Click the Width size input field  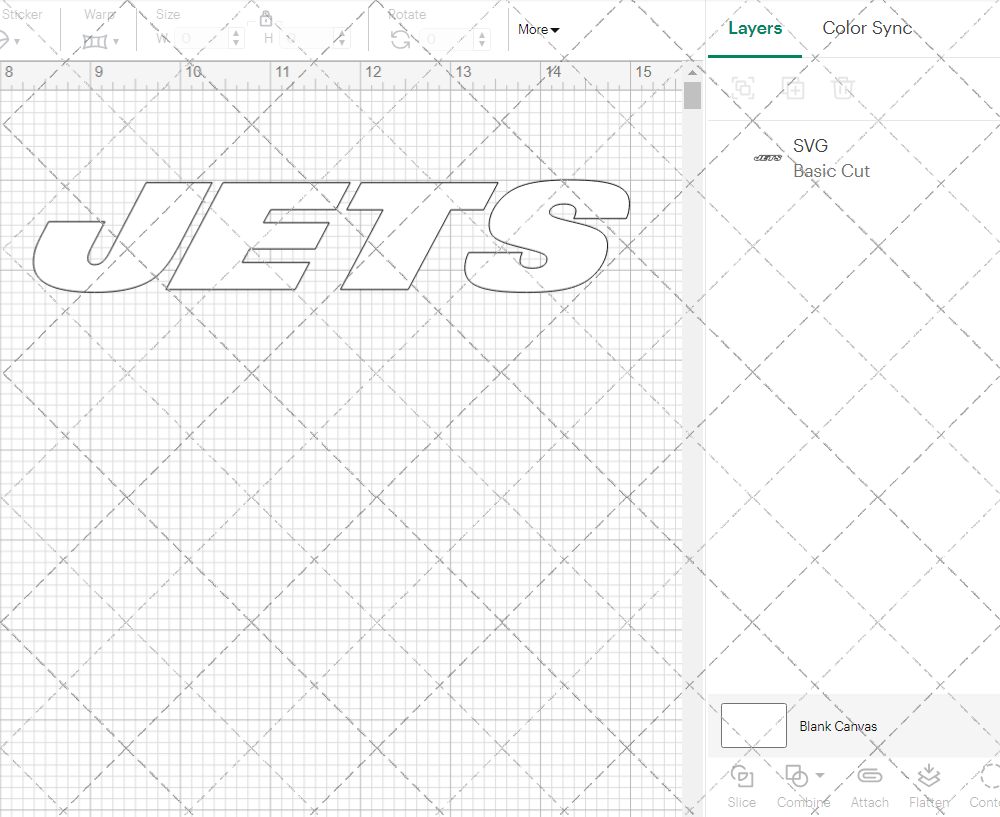tap(202, 39)
